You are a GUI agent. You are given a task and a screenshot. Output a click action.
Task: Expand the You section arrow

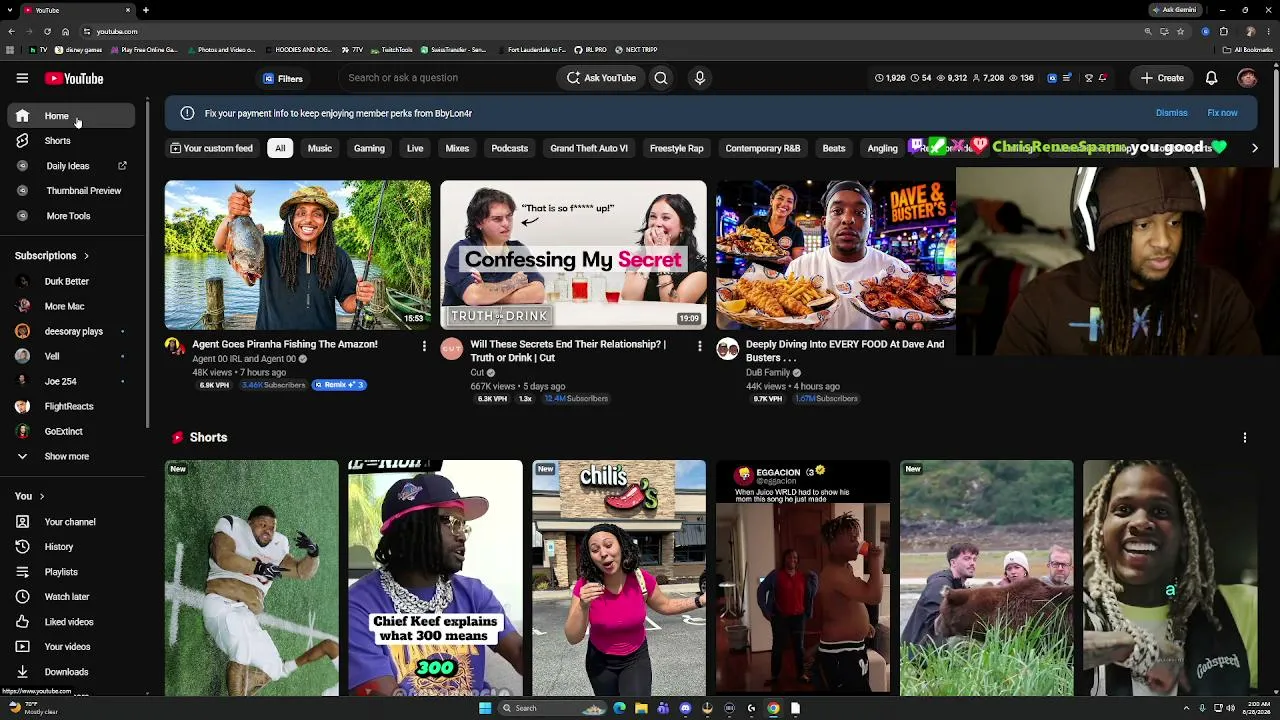[41, 496]
